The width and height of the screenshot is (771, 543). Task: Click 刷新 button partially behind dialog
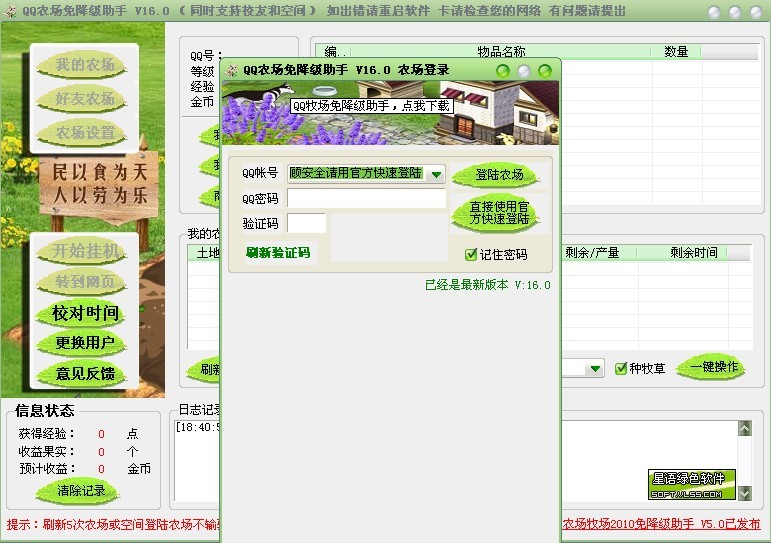click(x=204, y=369)
